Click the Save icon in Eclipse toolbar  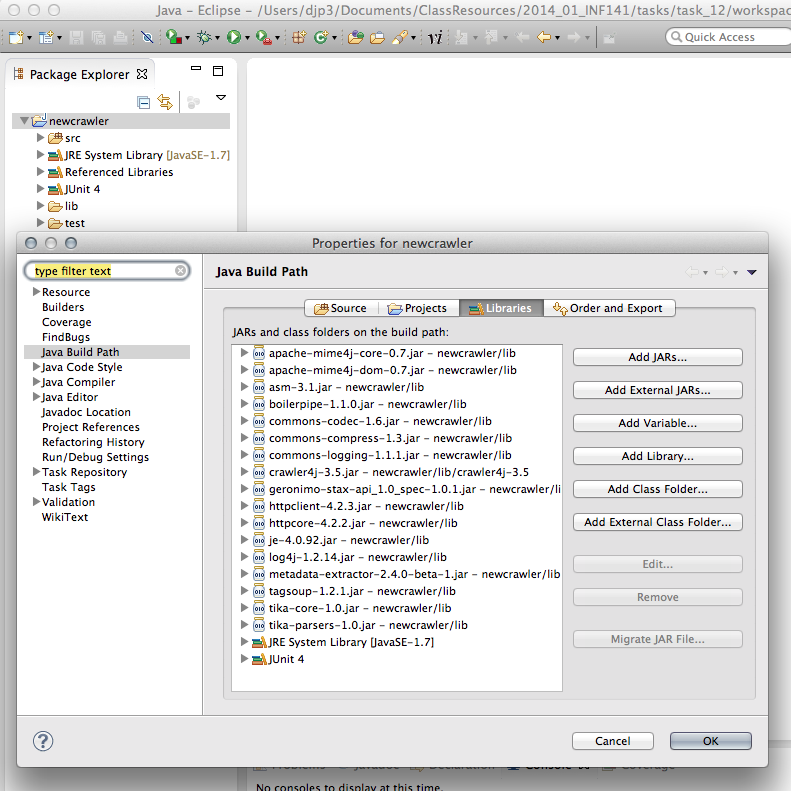point(76,37)
